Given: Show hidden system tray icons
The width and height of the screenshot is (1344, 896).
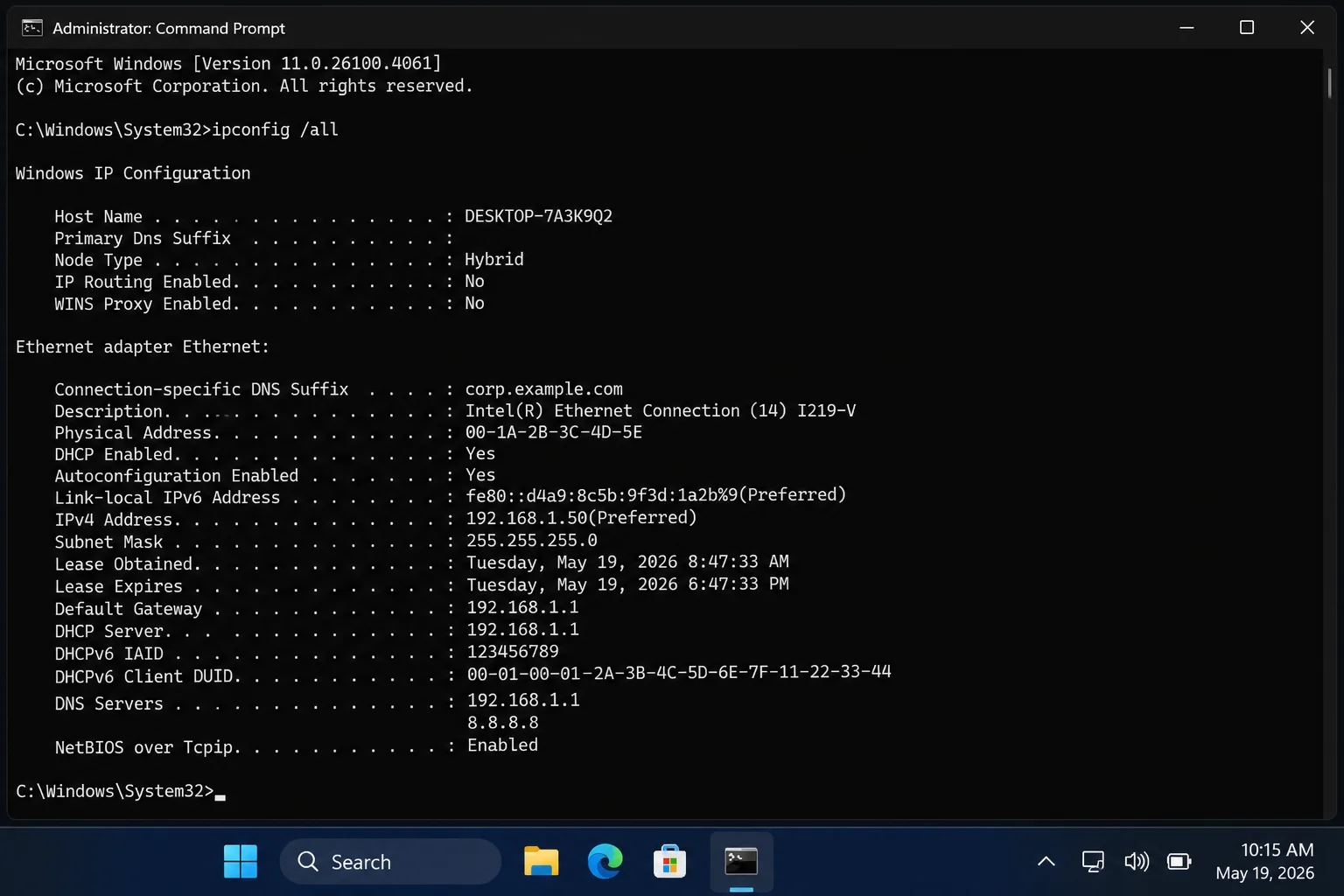Looking at the screenshot, I should click(1046, 862).
